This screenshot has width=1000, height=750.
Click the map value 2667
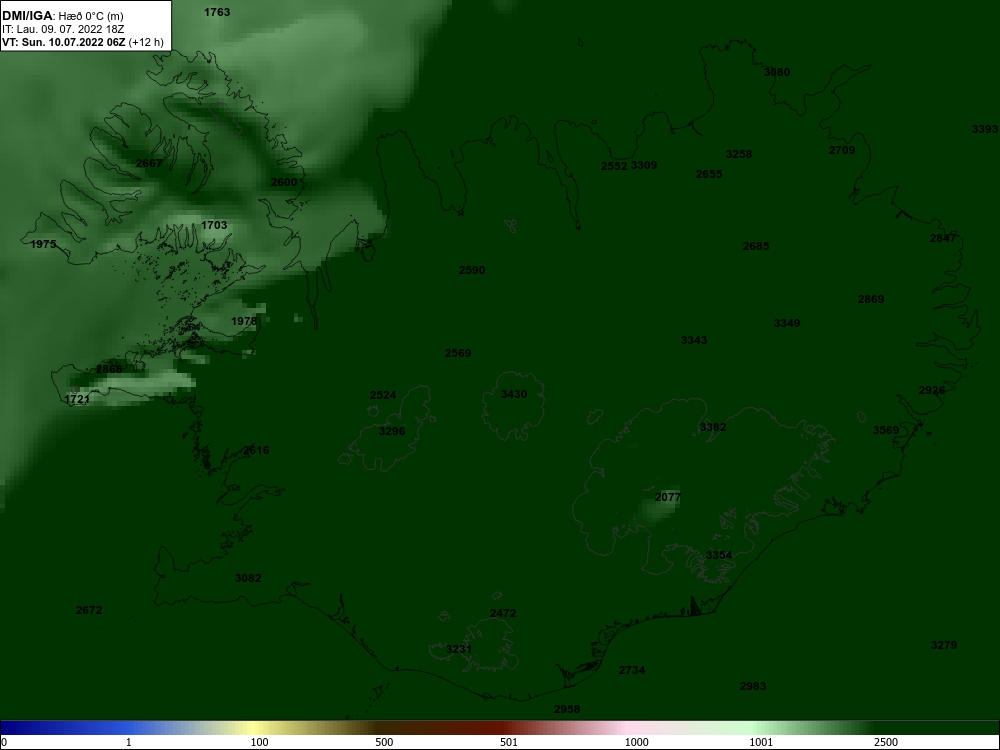(x=149, y=163)
